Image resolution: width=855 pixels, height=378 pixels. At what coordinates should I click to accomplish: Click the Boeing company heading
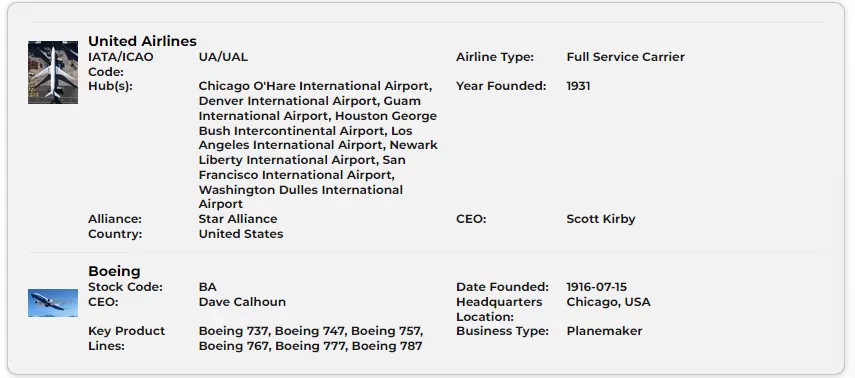tap(115, 272)
